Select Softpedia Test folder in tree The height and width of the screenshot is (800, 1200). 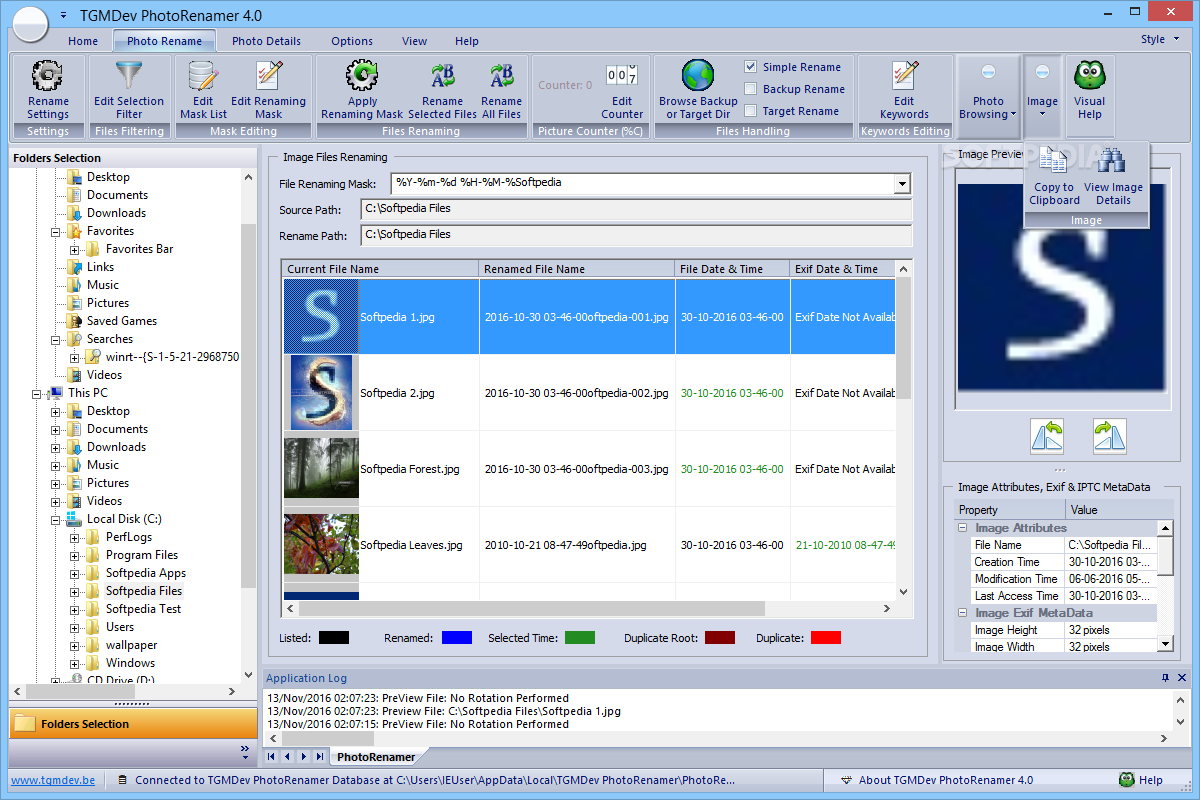coord(143,609)
